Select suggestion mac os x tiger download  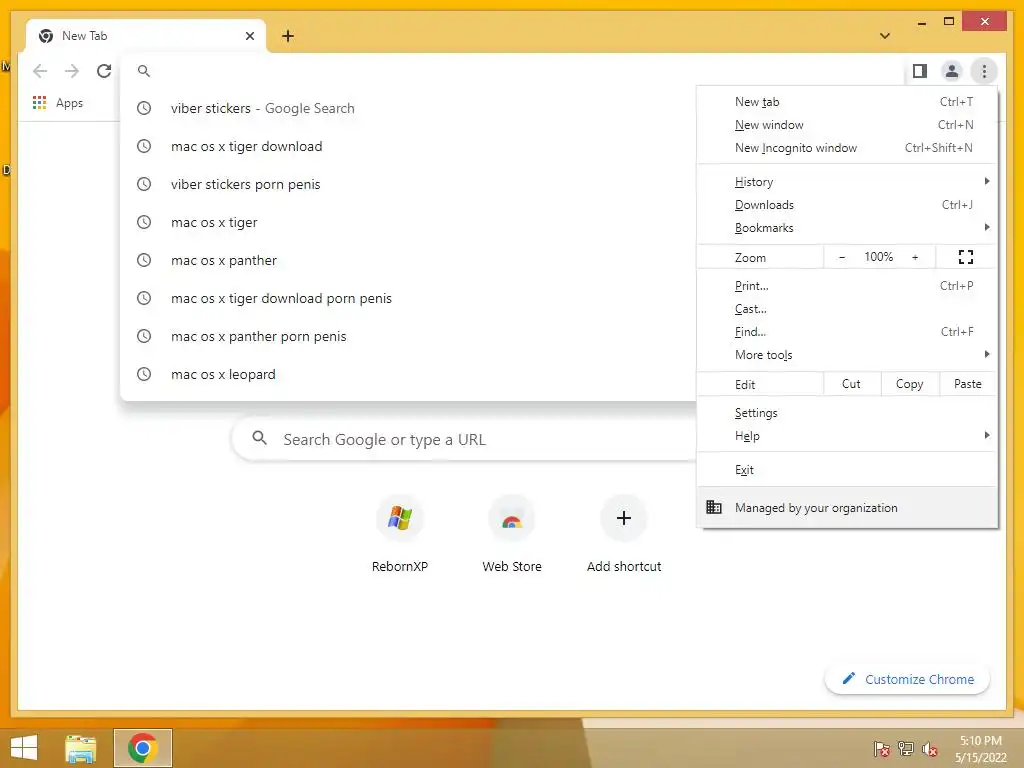pyautogui.click(x=408, y=146)
